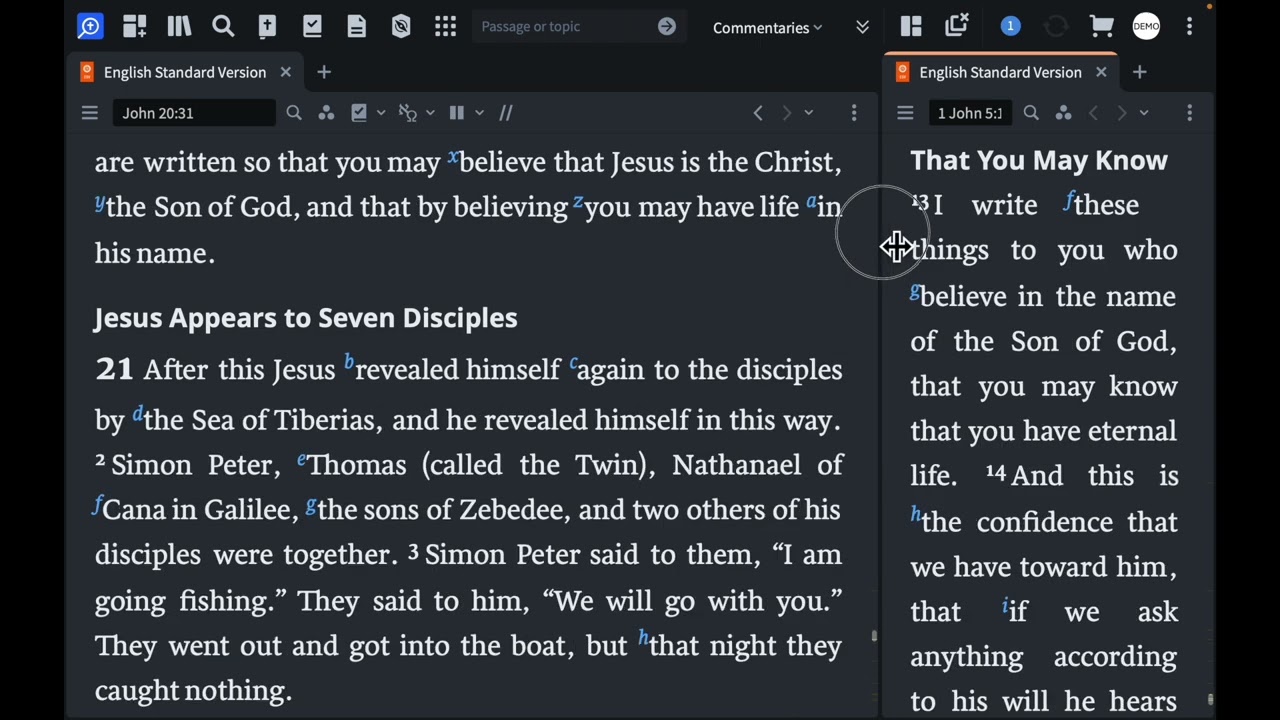Image resolution: width=1280 pixels, height=720 pixels.
Task: Search inside the 1 John 5:1 pane
Action: 1031,113
